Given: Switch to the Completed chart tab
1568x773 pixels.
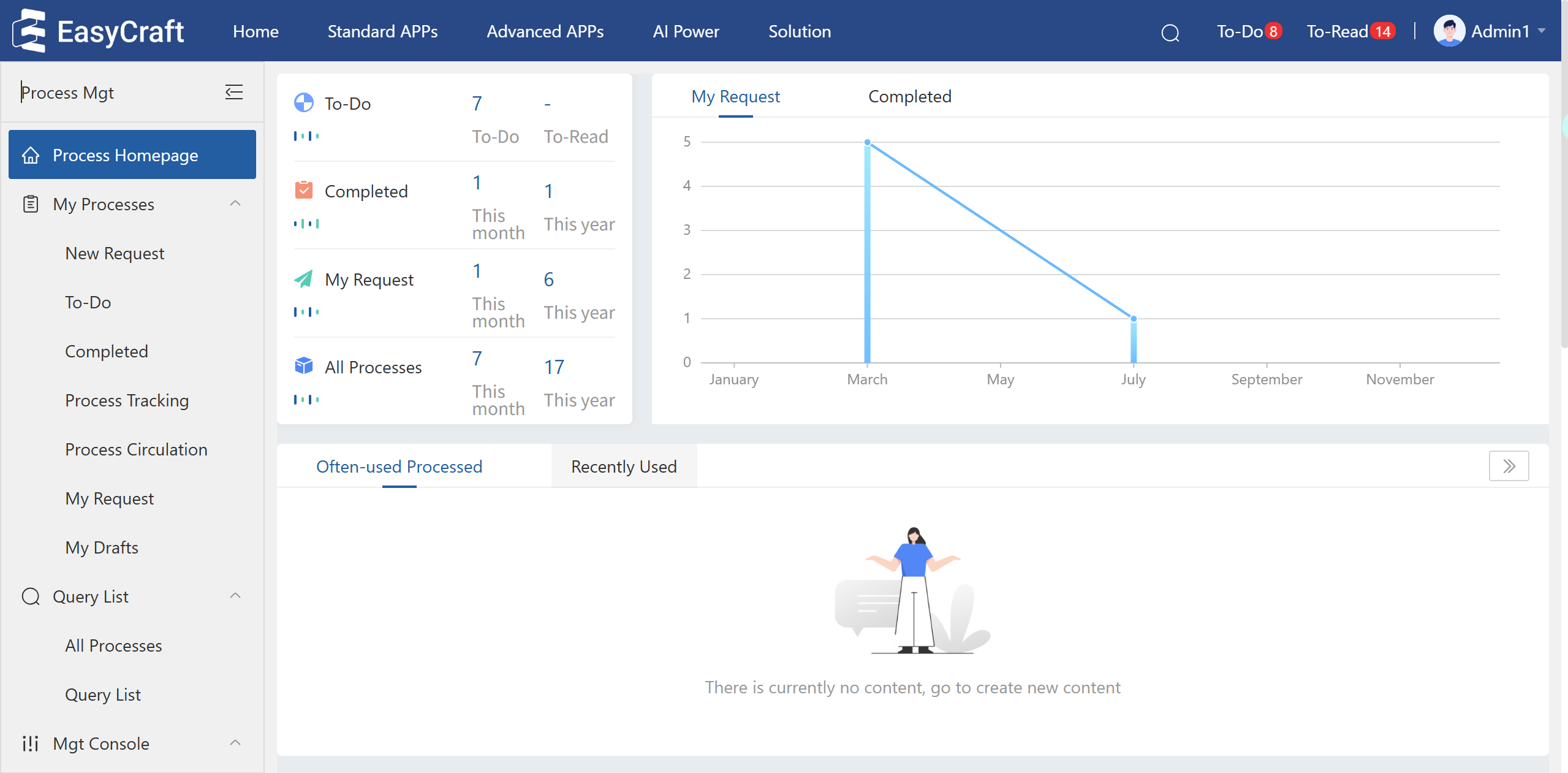Looking at the screenshot, I should [909, 97].
